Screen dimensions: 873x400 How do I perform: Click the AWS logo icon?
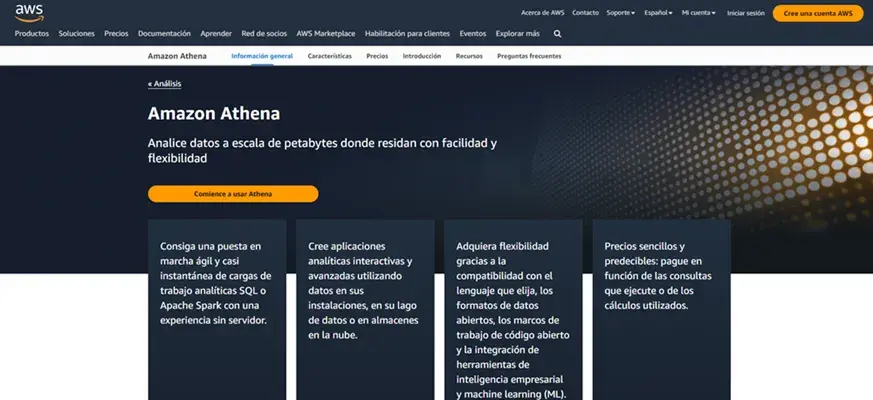28,12
